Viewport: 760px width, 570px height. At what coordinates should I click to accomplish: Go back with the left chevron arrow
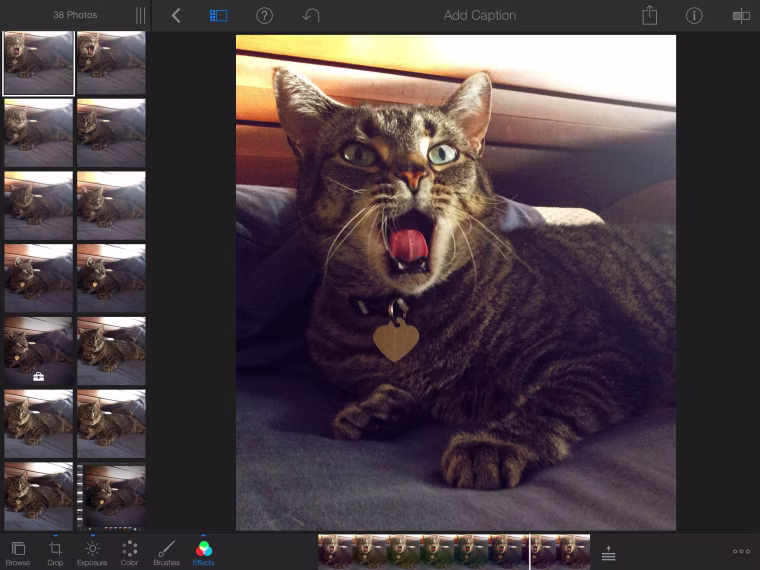[x=176, y=16]
